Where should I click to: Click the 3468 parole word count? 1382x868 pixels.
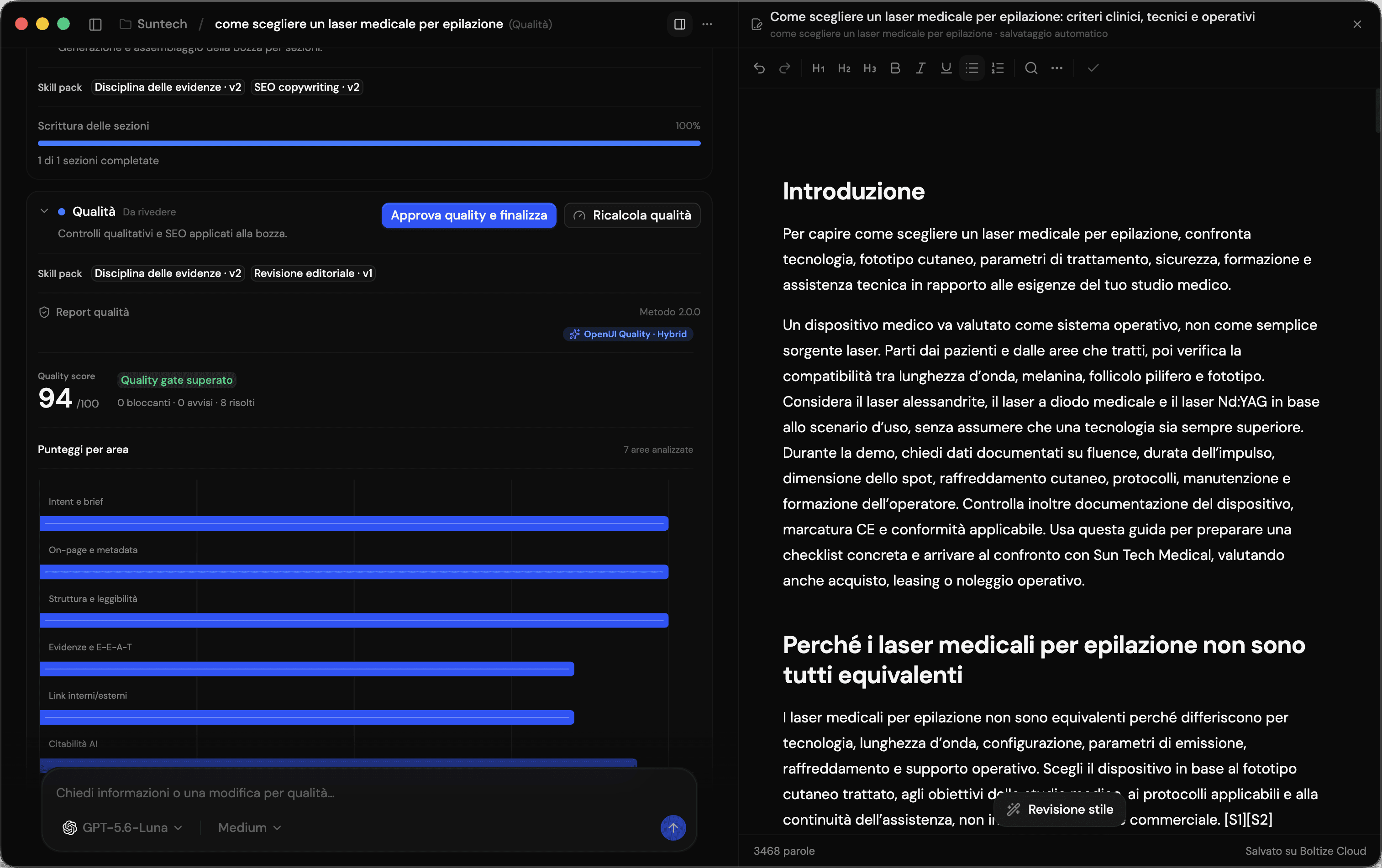point(784,851)
